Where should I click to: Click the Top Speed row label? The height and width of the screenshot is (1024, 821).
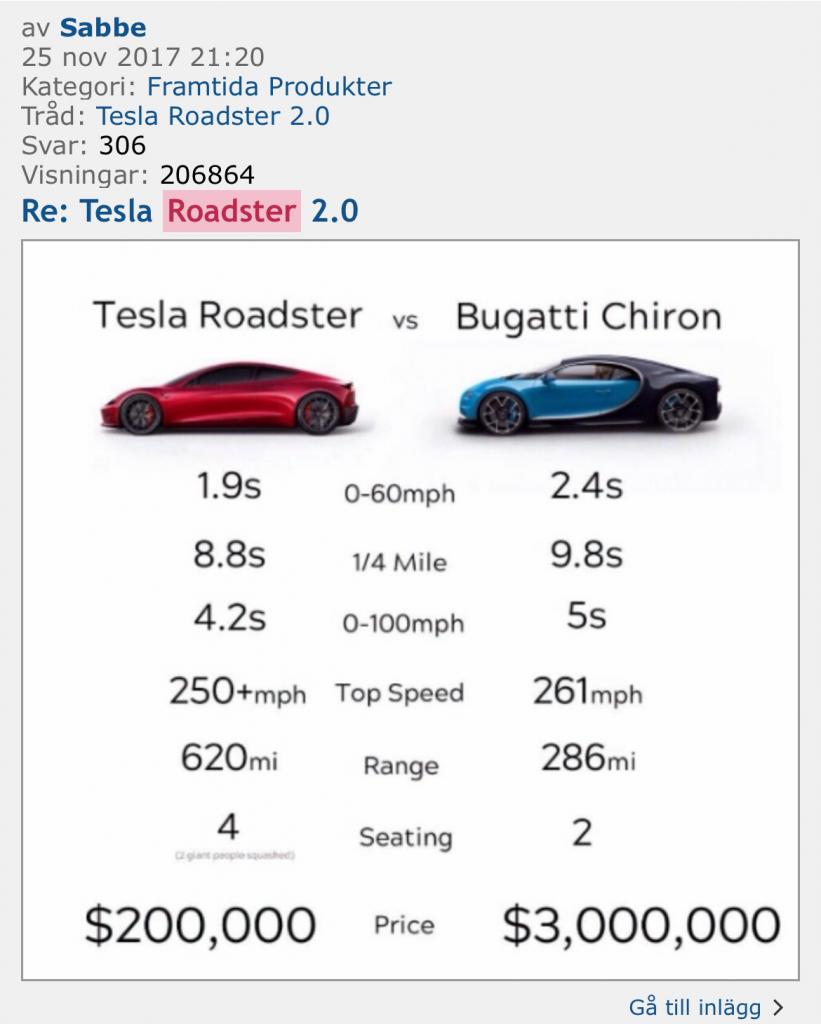tap(400, 693)
